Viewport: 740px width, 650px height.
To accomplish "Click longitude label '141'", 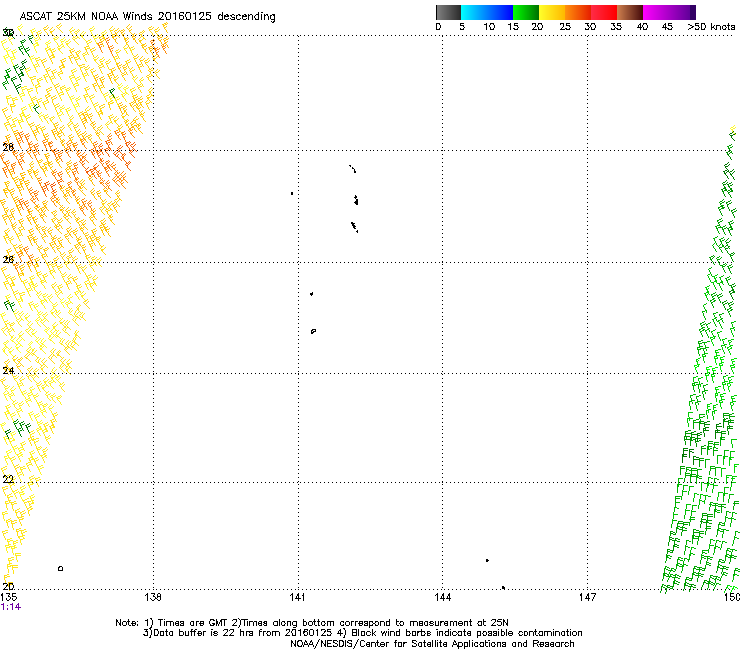I will [x=297, y=597].
